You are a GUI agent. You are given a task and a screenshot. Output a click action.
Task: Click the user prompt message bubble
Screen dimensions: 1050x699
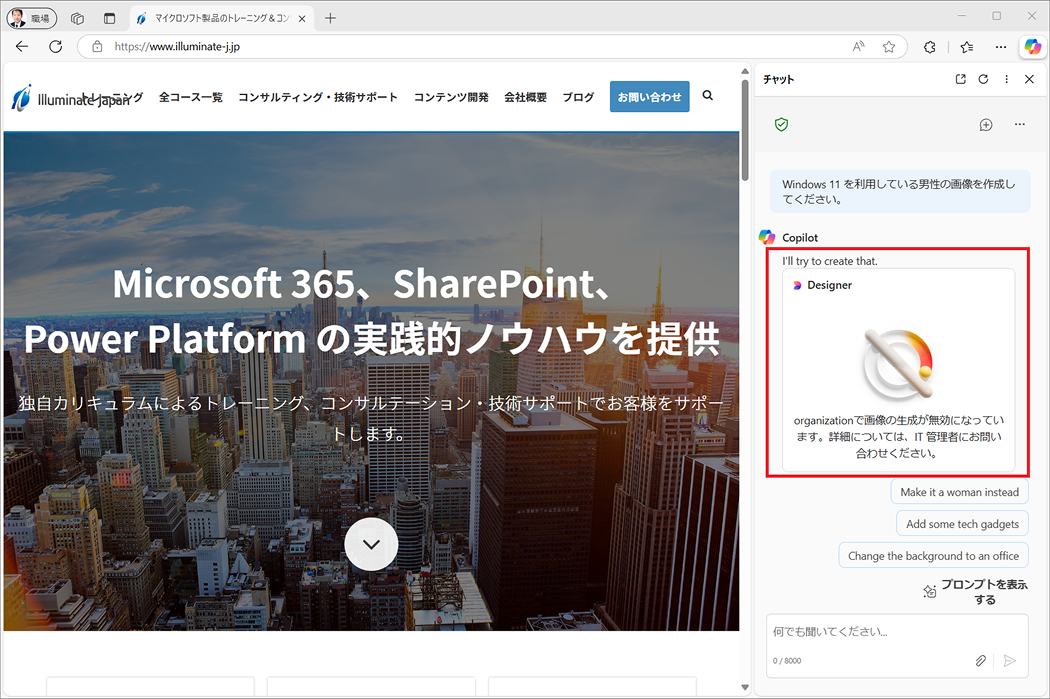[900, 191]
